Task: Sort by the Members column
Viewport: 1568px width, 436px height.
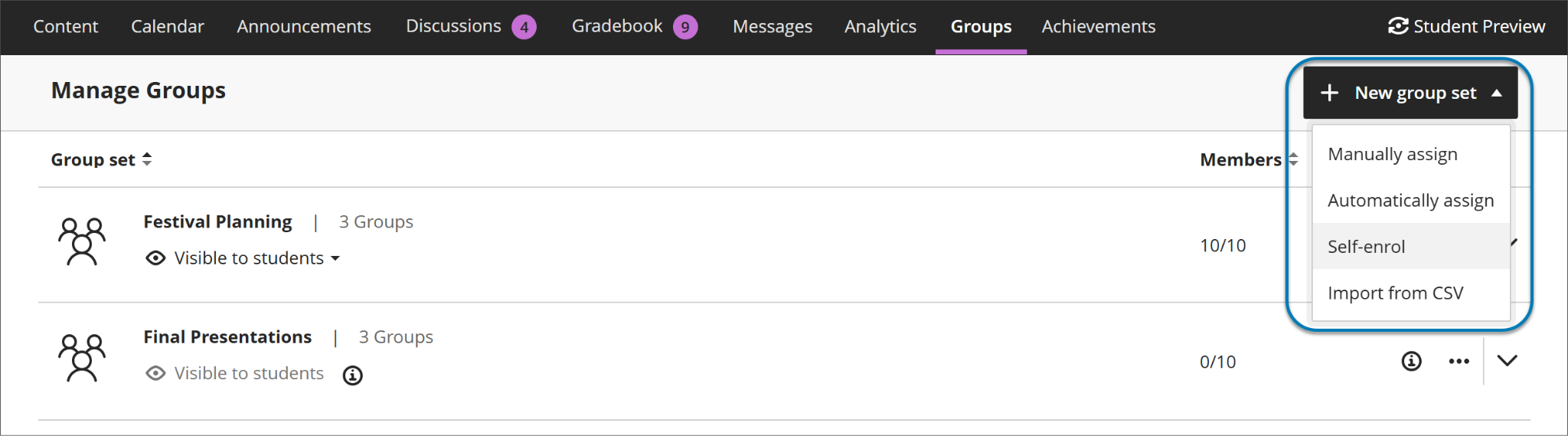Action: 1248,159
